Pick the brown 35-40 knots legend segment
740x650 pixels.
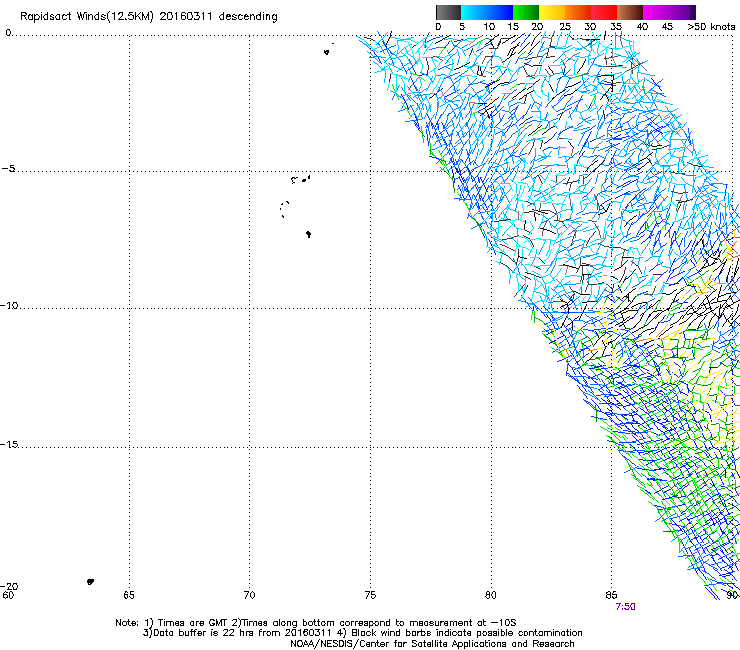click(x=630, y=12)
